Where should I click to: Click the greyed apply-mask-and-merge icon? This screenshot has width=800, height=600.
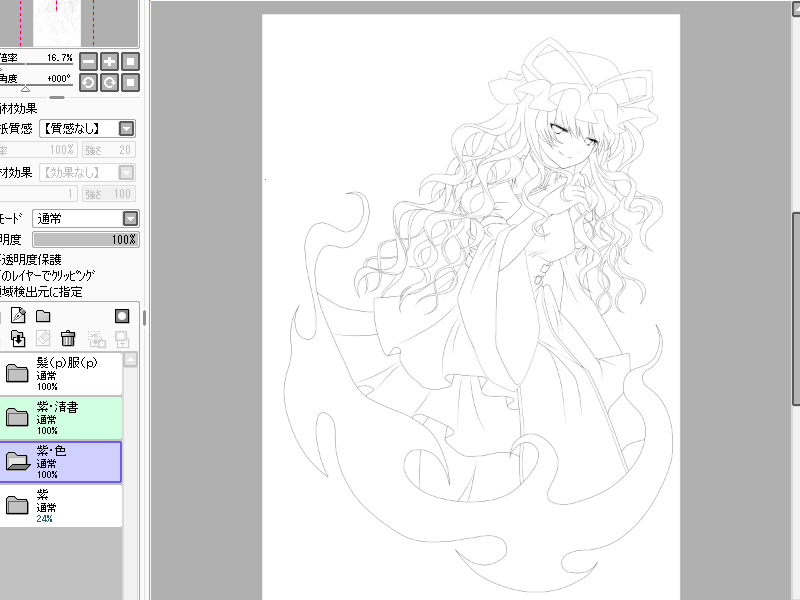click(x=96, y=339)
